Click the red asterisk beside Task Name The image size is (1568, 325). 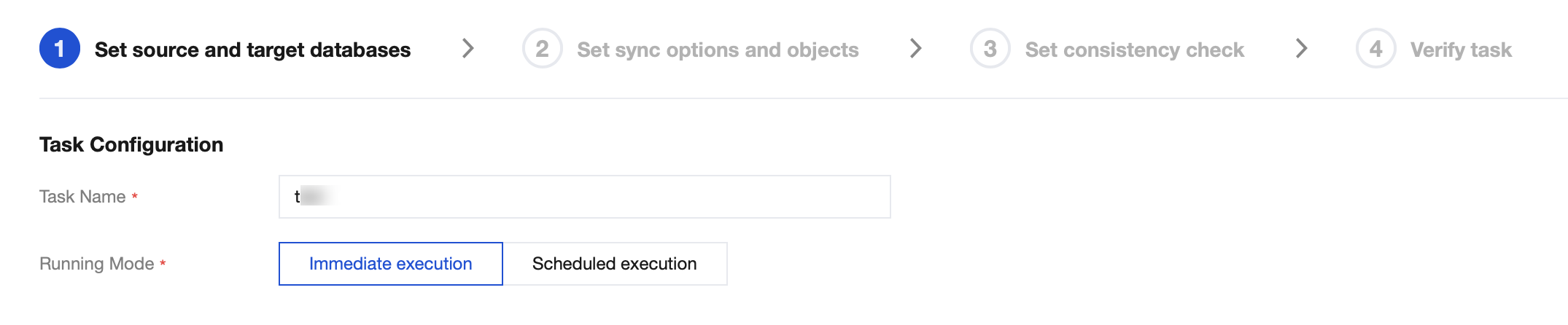(135, 197)
